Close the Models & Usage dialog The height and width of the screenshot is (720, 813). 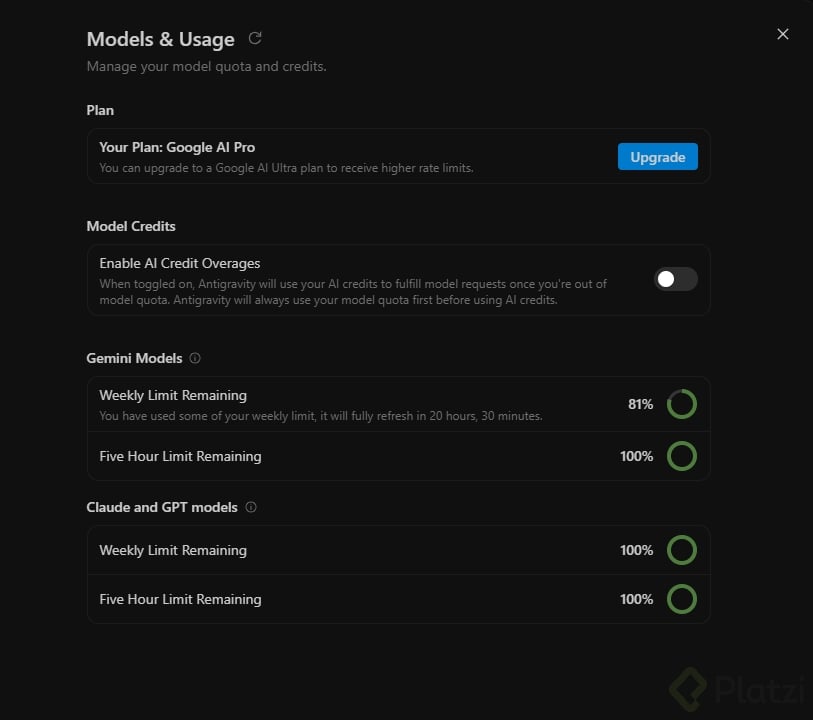coord(782,34)
